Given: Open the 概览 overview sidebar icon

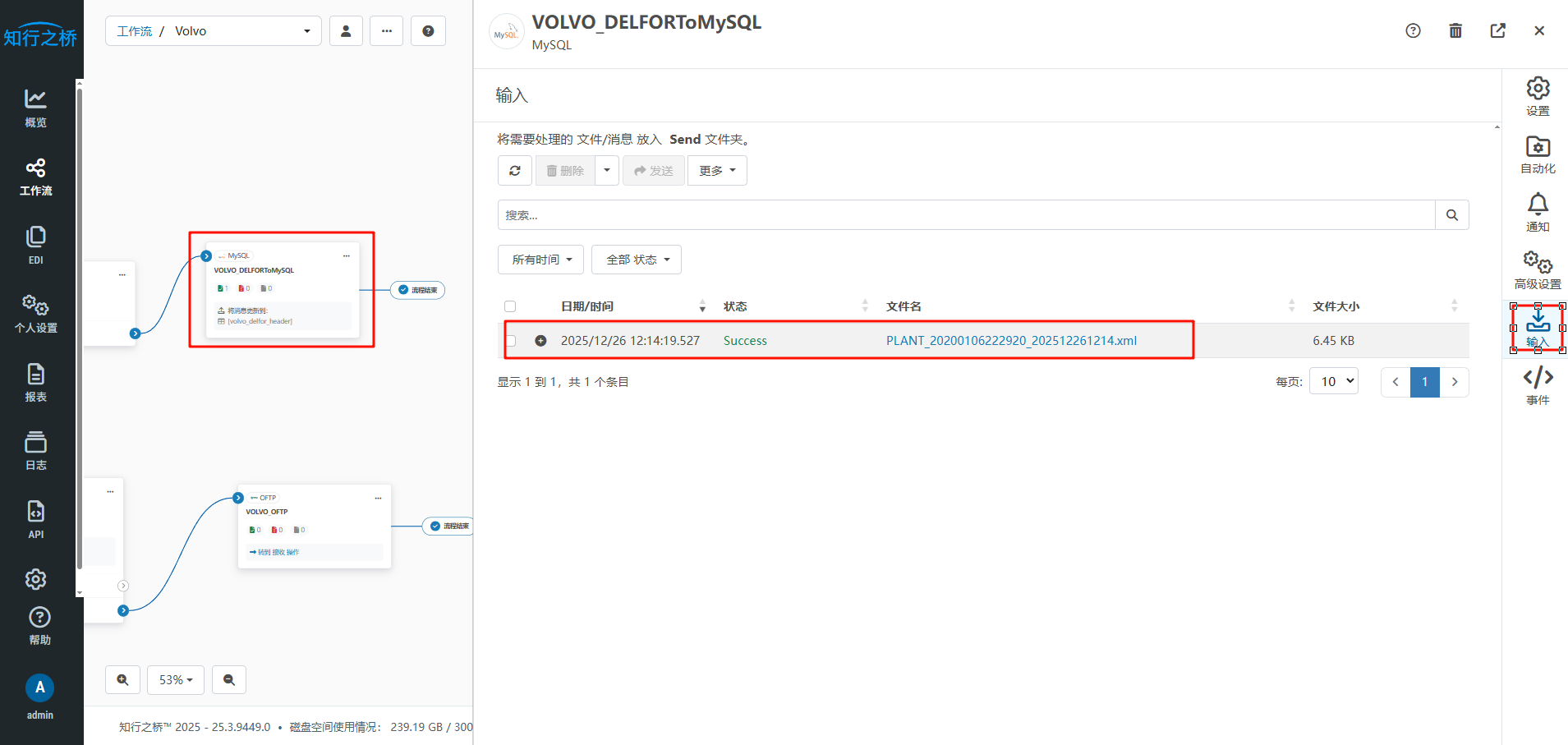Looking at the screenshot, I should tap(35, 108).
